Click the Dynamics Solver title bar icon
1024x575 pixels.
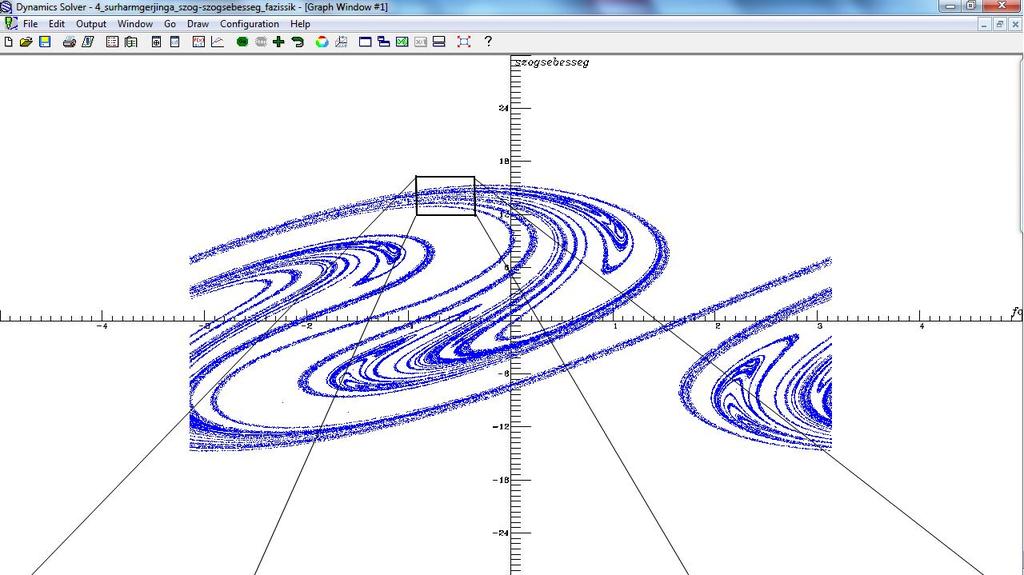click(x=7, y=7)
